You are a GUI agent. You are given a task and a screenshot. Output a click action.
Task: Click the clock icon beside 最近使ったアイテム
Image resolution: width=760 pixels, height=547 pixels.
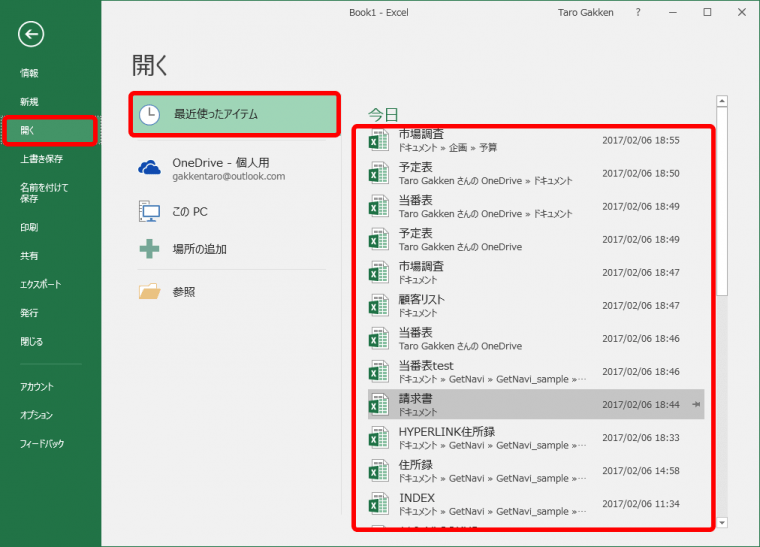[149, 115]
